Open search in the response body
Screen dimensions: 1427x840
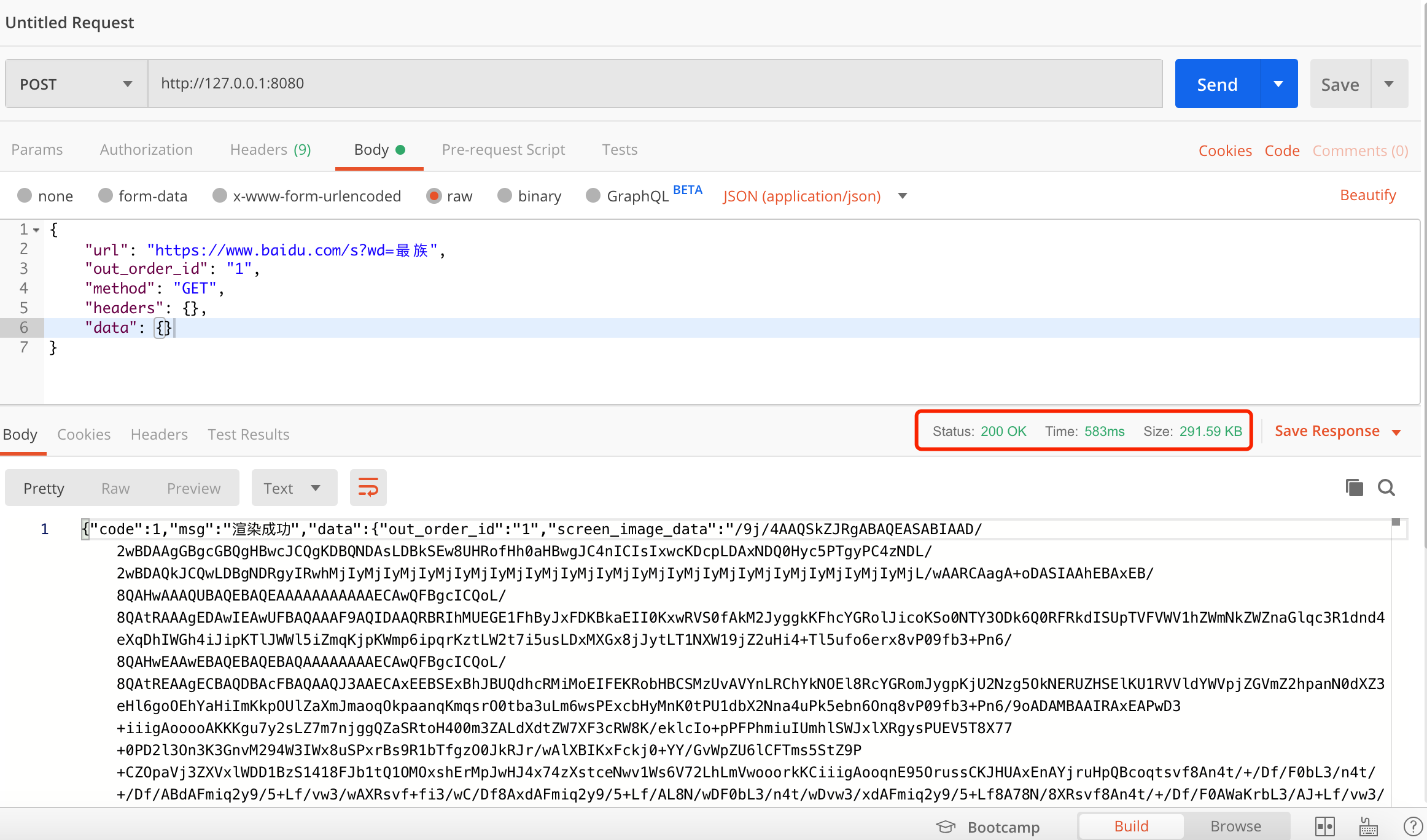tap(1386, 488)
